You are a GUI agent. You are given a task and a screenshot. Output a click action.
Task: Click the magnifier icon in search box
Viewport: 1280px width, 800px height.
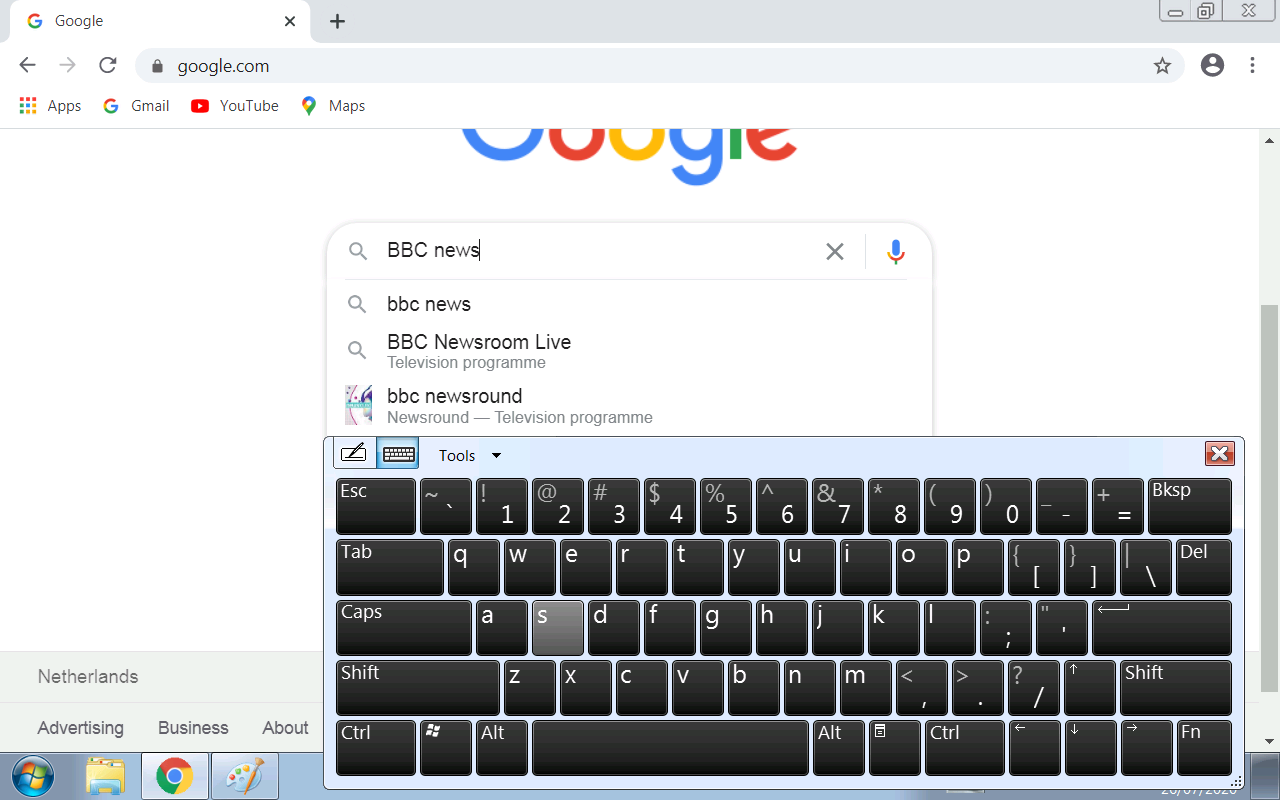coord(357,251)
